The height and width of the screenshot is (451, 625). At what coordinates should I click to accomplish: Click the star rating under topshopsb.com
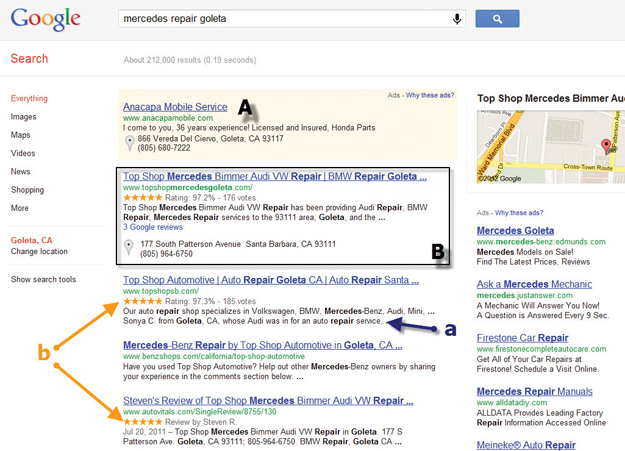(143, 301)
